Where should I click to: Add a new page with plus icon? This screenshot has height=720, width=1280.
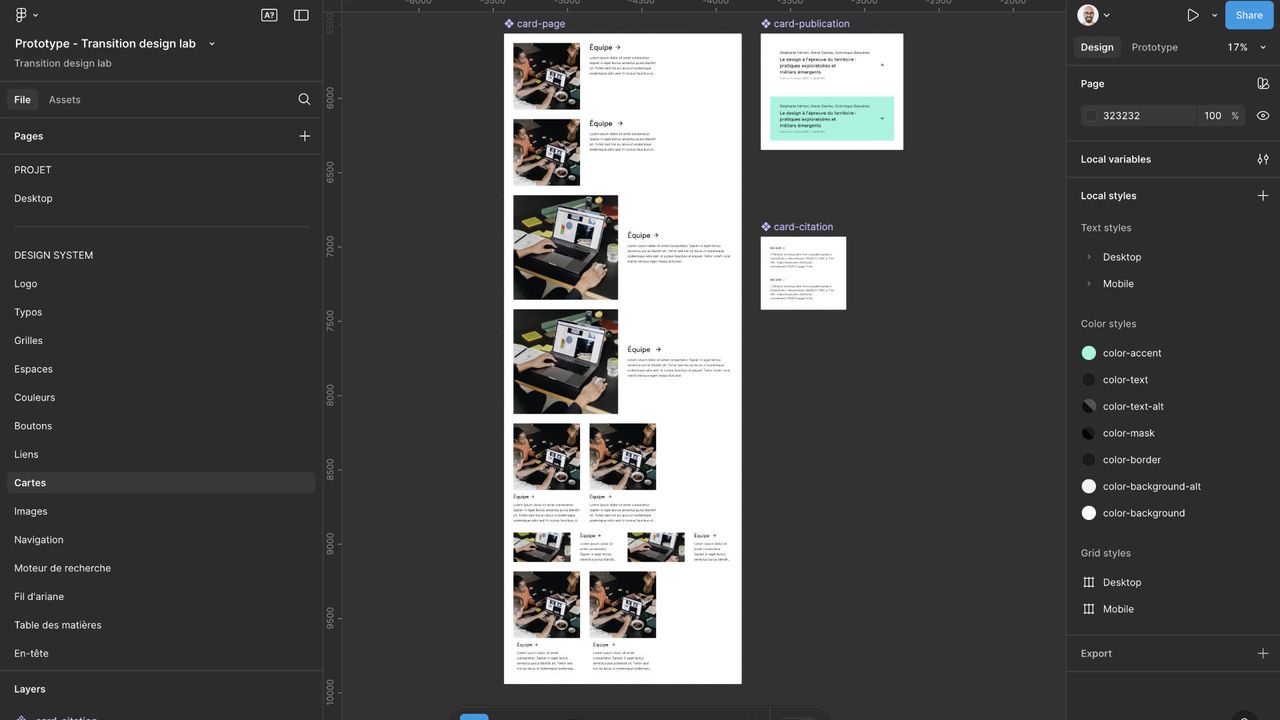click(304, 136)
